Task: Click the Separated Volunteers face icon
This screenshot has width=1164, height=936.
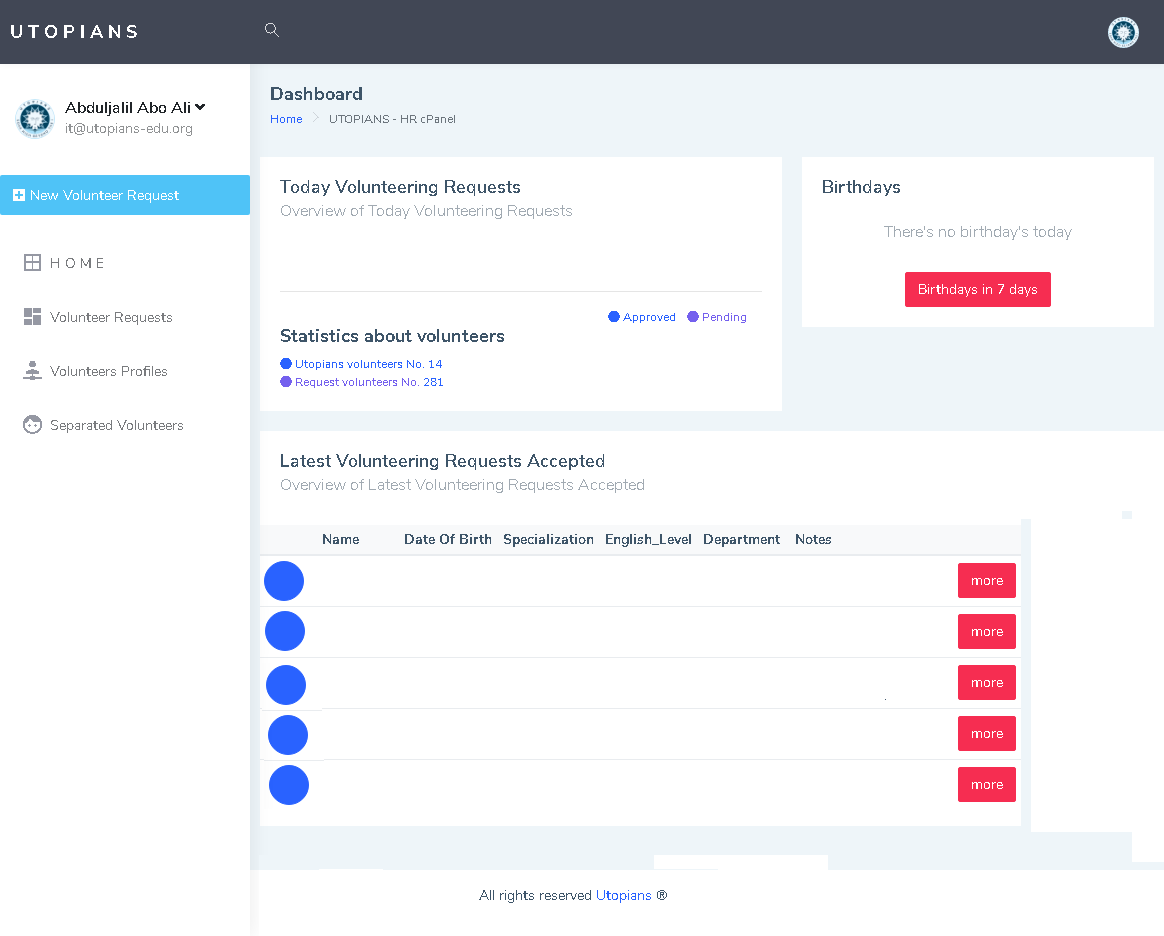Action: [x=32, y=425]
